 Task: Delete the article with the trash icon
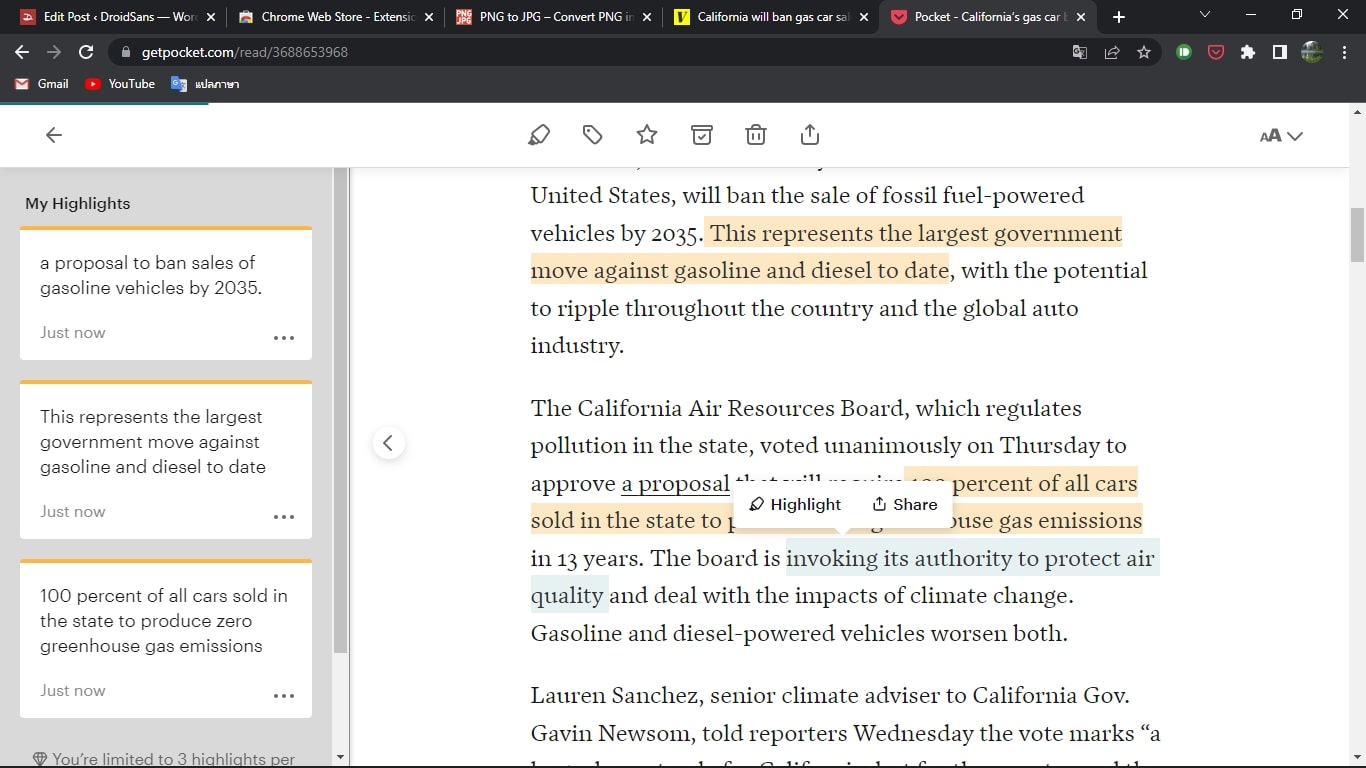tap(756, 135)
